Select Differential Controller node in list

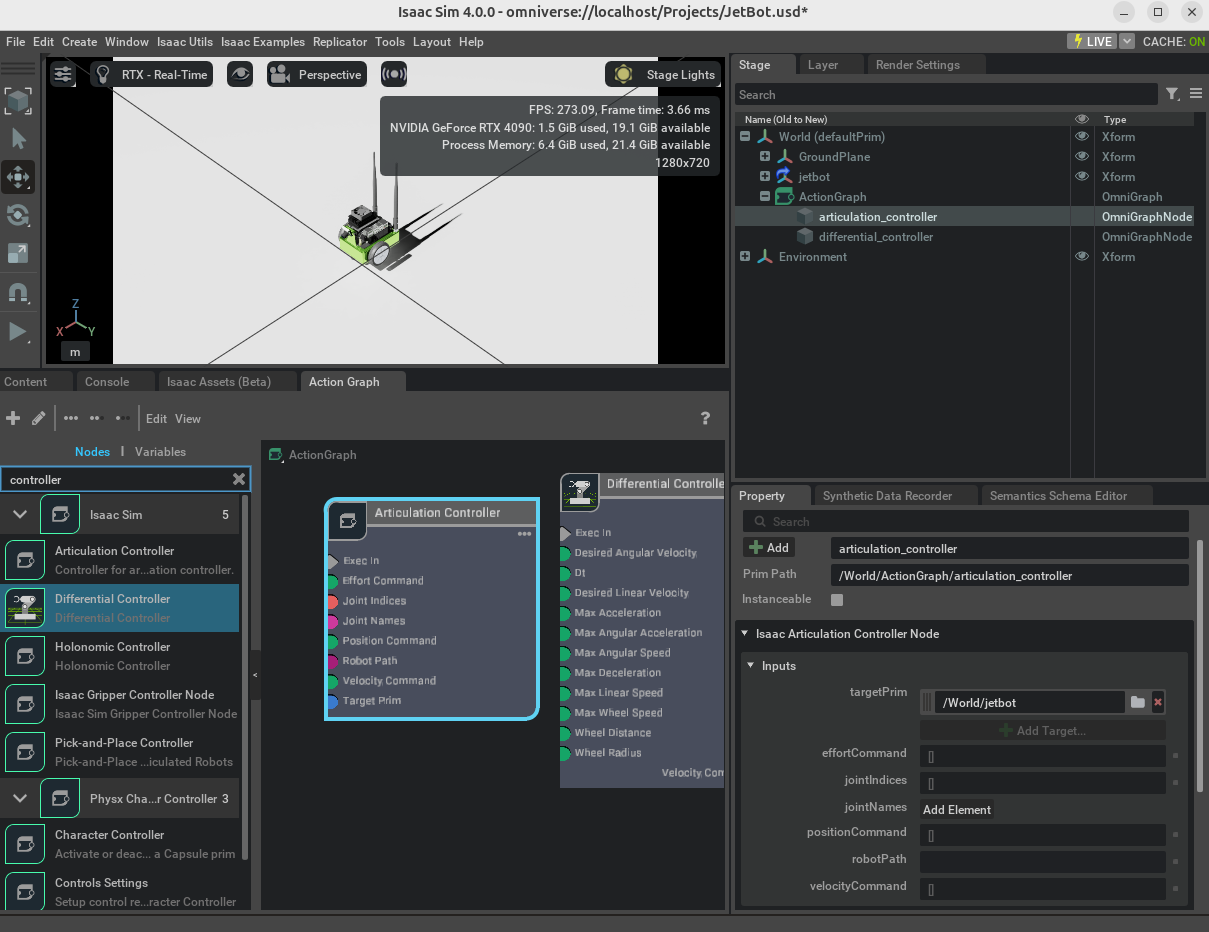[120, 608]
